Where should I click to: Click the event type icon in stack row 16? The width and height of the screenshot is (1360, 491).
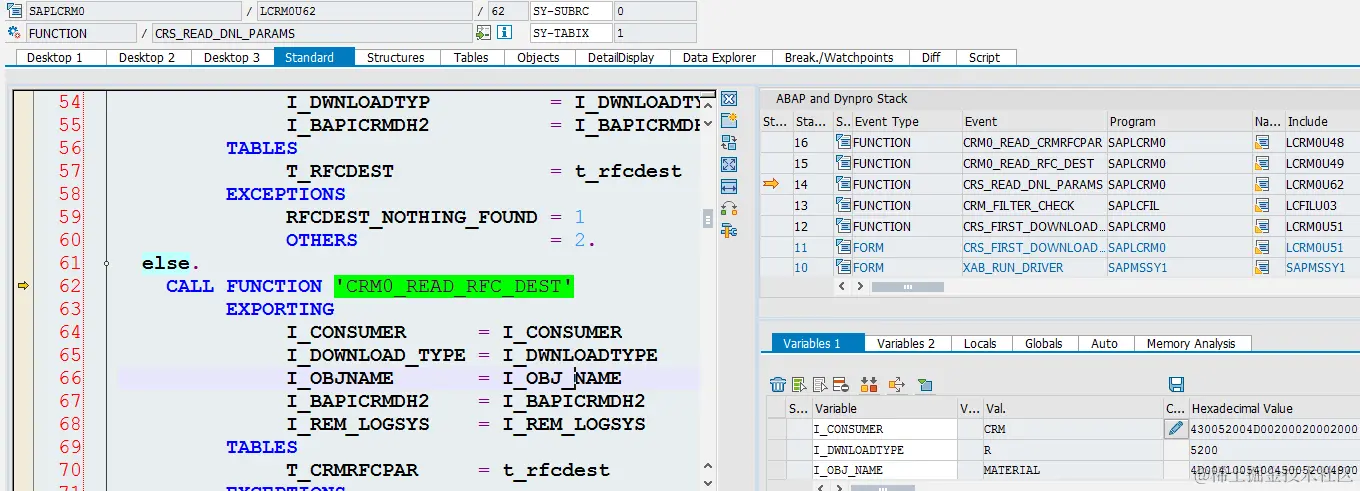point(844,143)
